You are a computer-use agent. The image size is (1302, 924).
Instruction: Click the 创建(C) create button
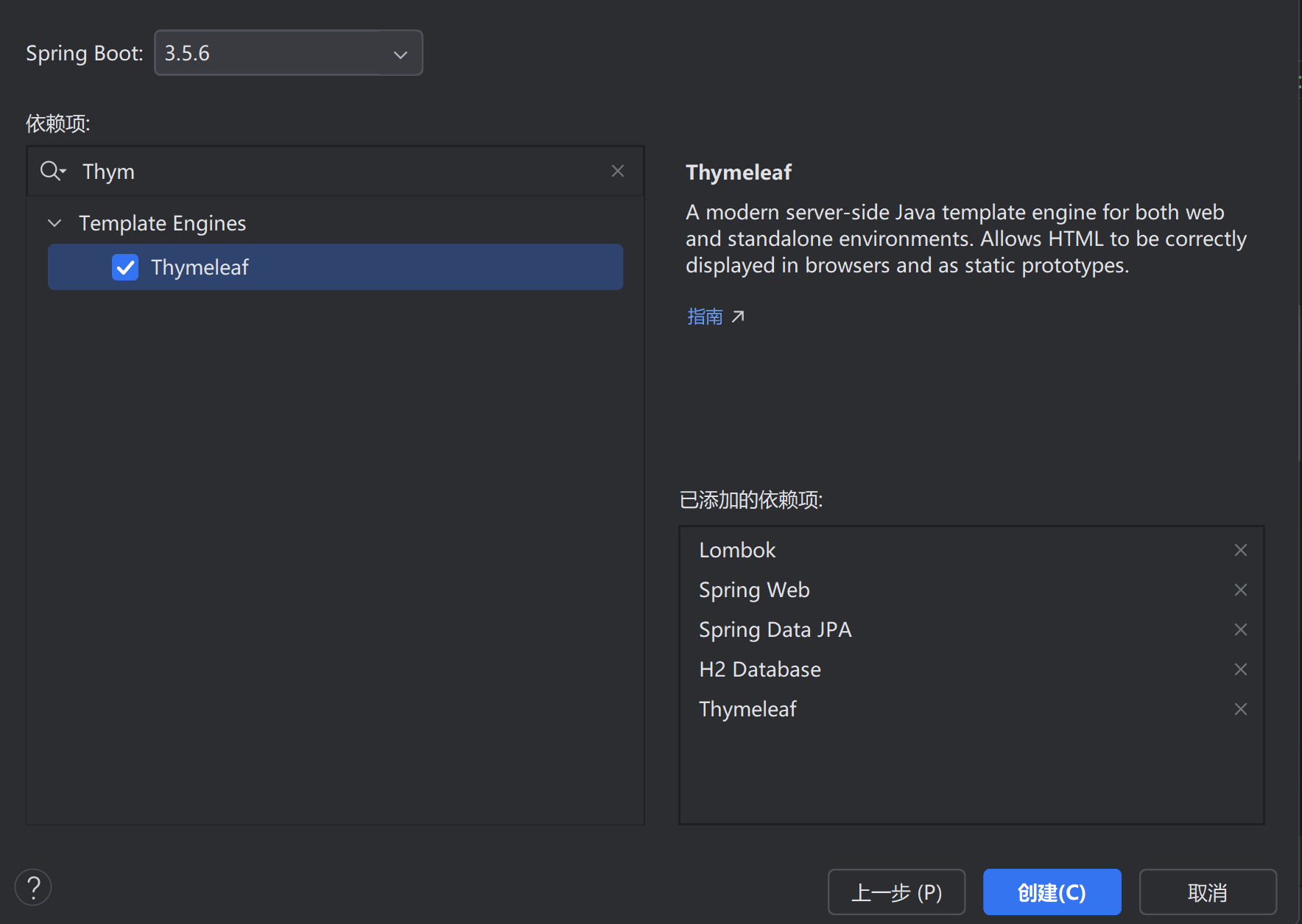(1052, 892)
